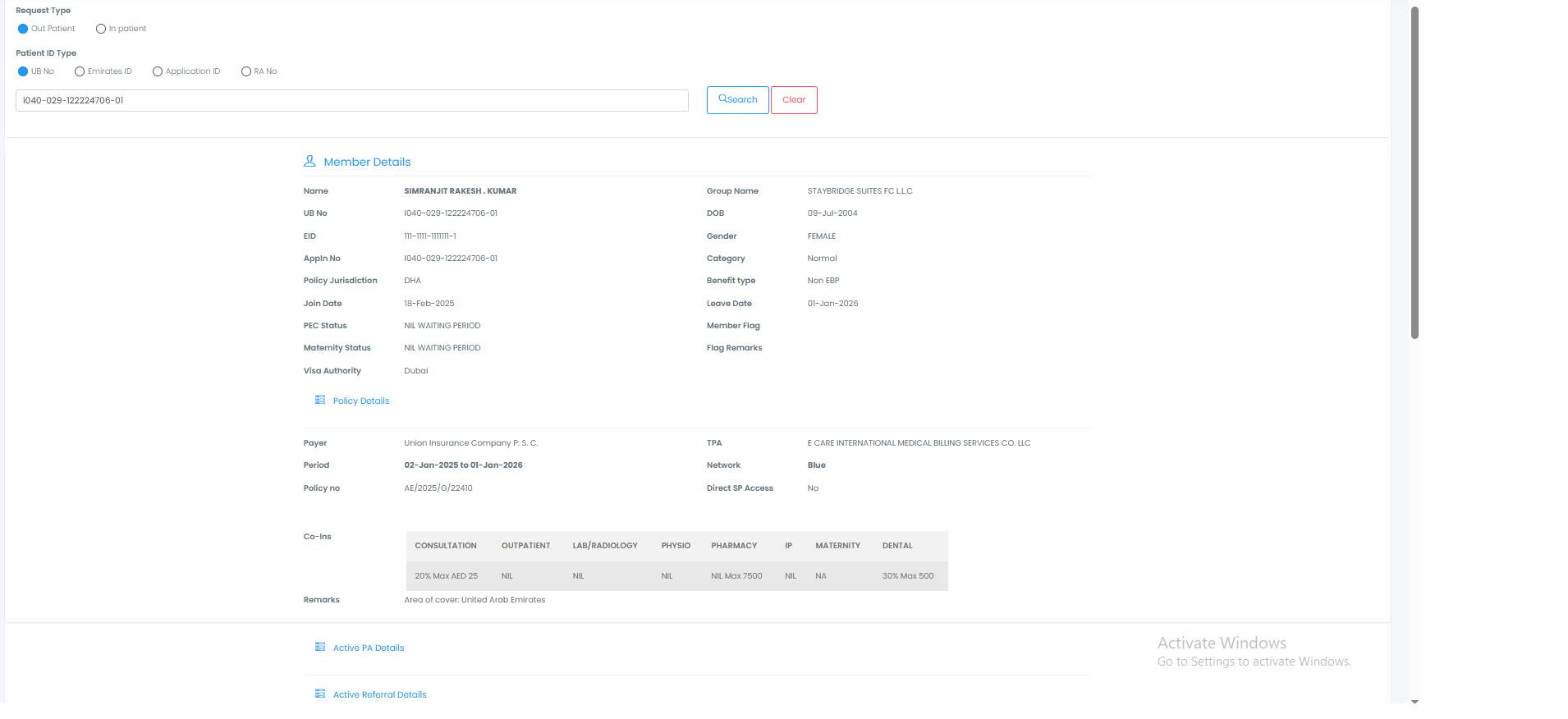Click the PHYSIO column header
The width and height of the screenshot is (1568, 719).
[676, 546]
